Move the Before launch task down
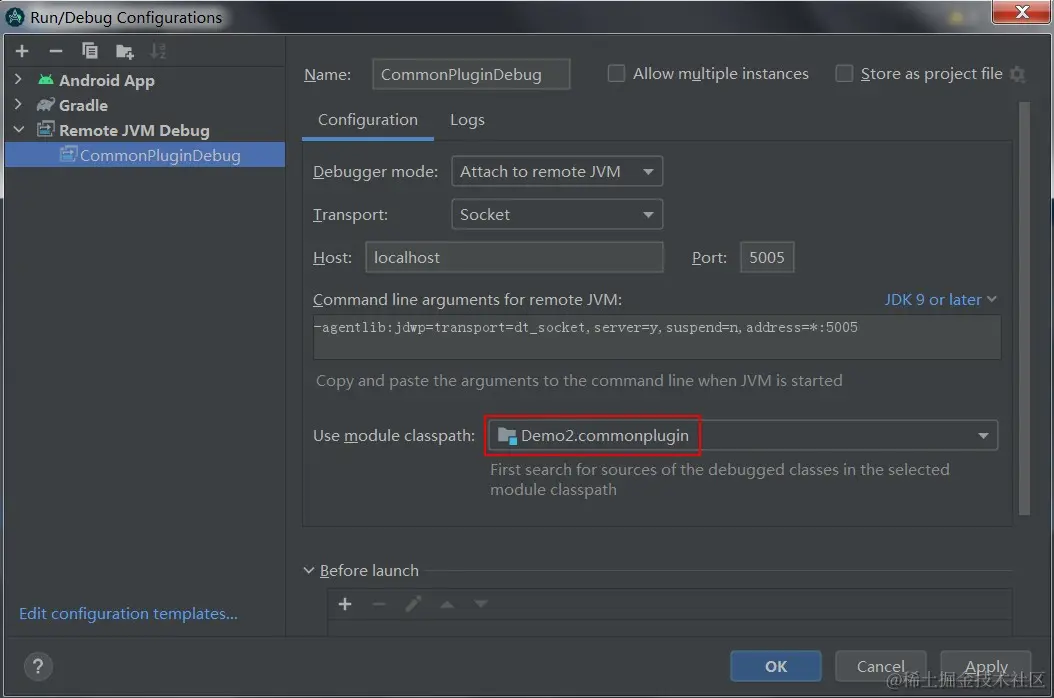 (481, 604)
